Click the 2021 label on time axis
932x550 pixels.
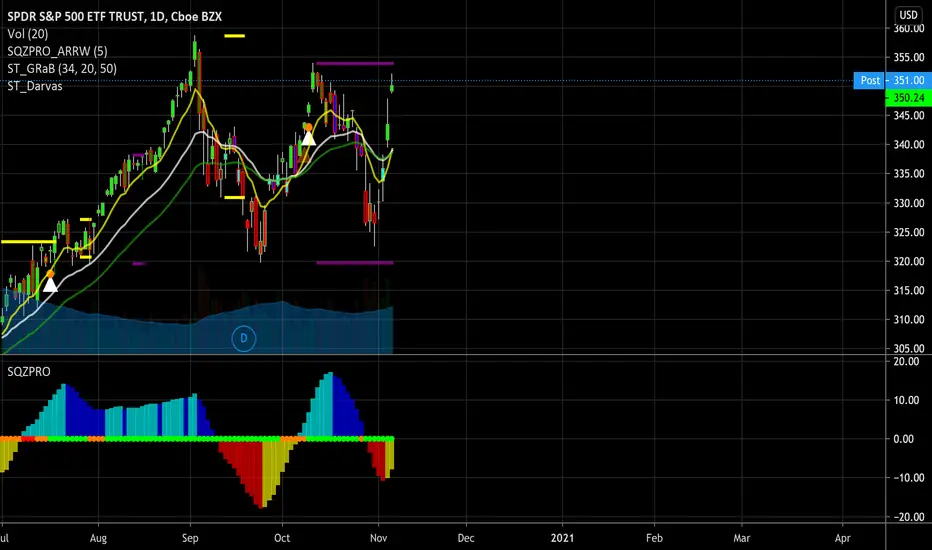coord(562,538)
